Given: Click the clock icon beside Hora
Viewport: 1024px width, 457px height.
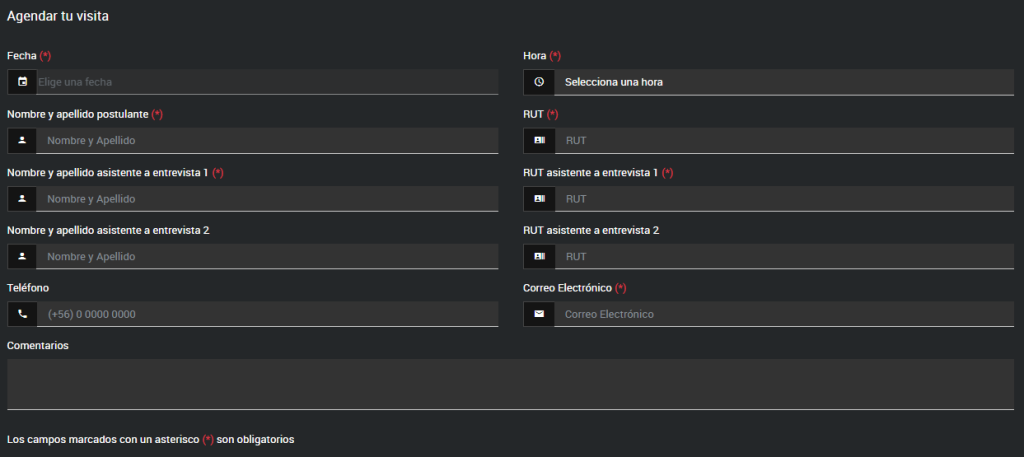Looking at the screenshot, I should tap(539, 82).
